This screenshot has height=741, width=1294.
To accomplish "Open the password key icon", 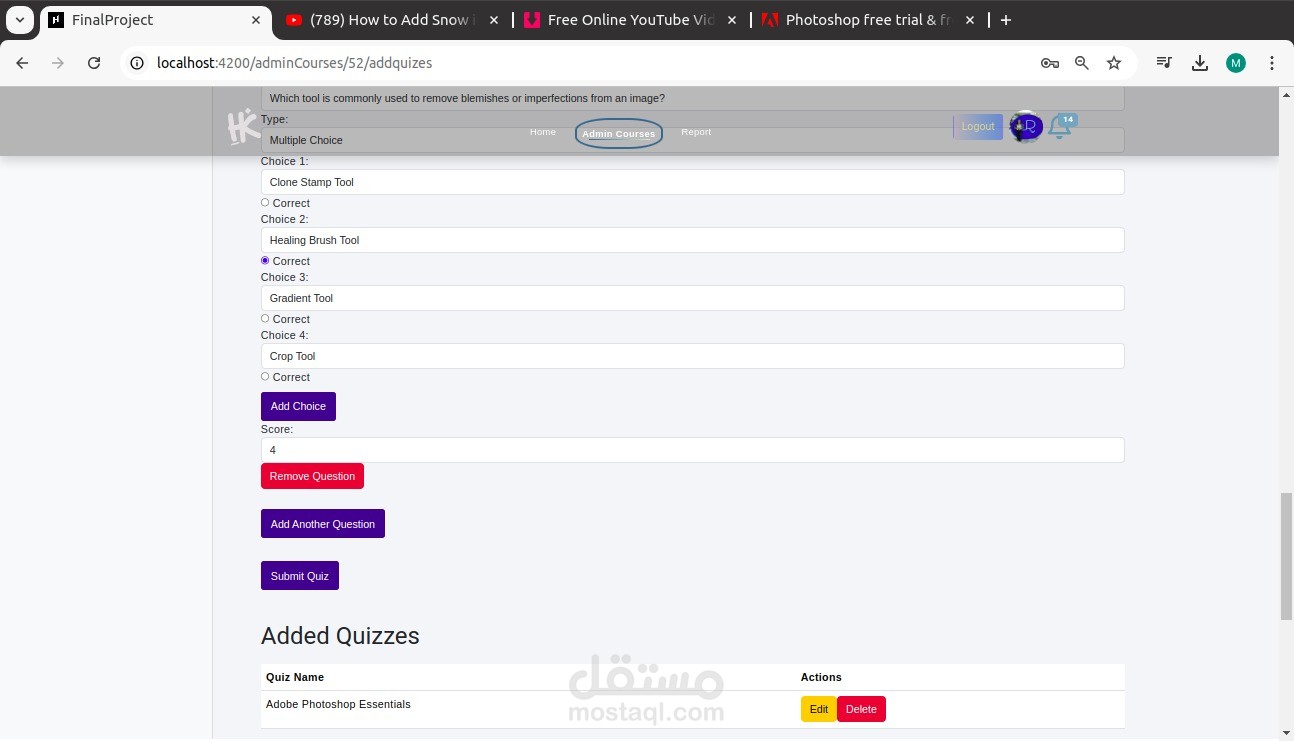I will tap(1049, 63).
